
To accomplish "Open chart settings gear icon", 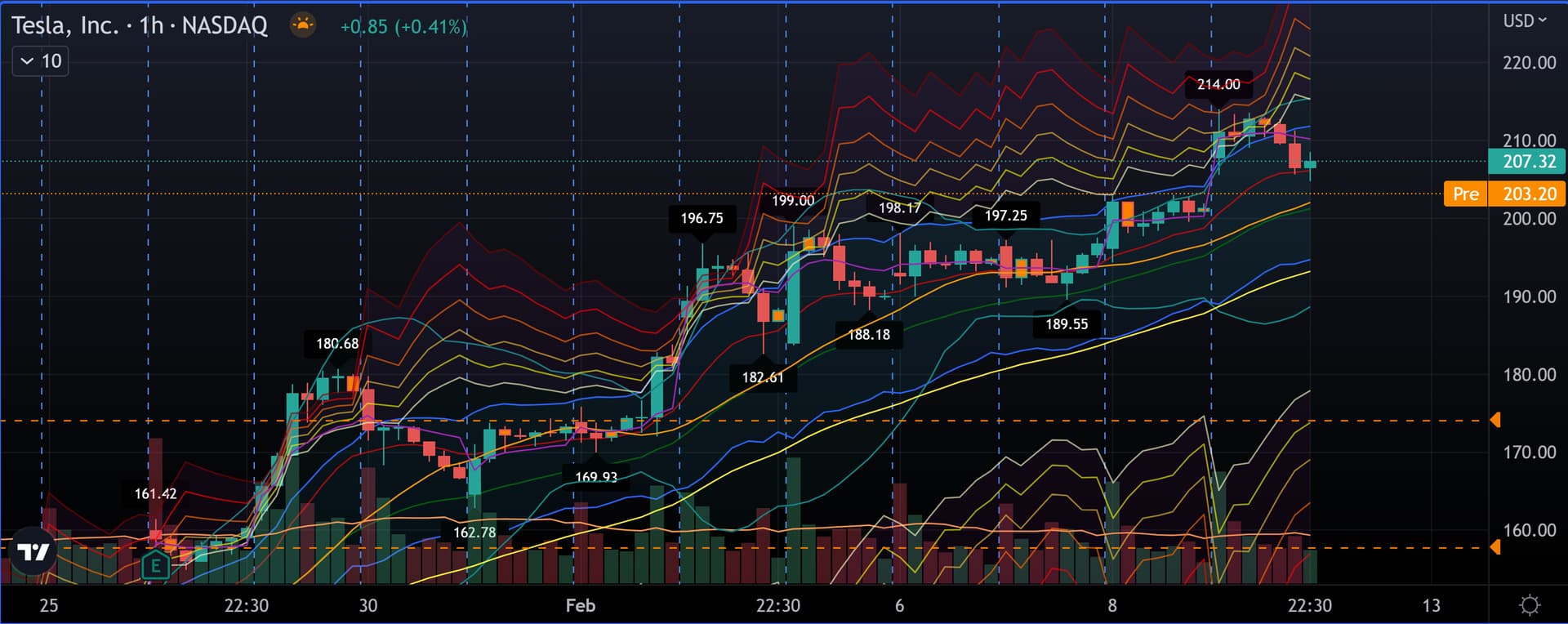I will [1529, 605].
